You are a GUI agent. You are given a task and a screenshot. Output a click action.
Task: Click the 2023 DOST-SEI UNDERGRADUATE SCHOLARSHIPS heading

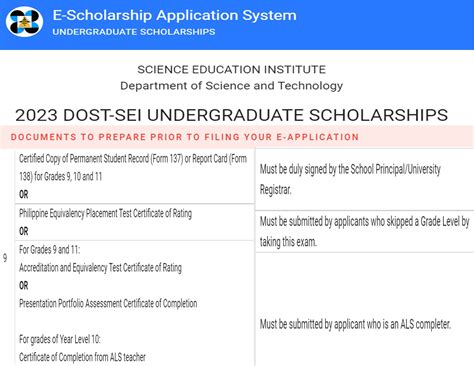click(231, 115)
